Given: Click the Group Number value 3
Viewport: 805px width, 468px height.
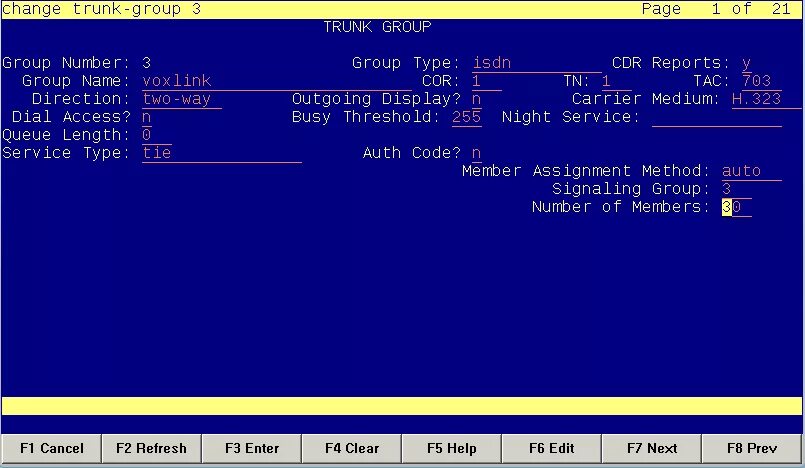Looking at the screenshot, I should (x=147, y=63).
